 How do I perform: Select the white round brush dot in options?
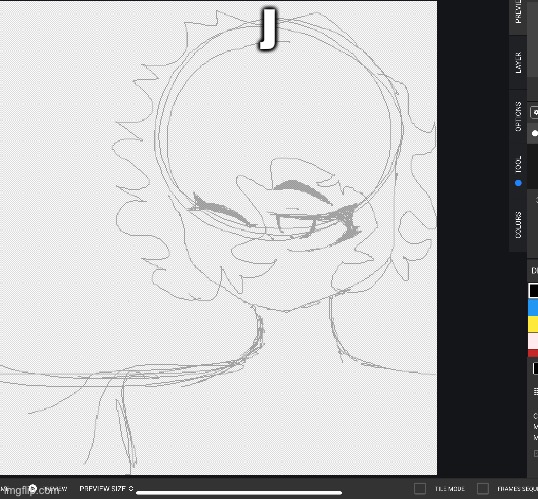[x=535, y=133]
